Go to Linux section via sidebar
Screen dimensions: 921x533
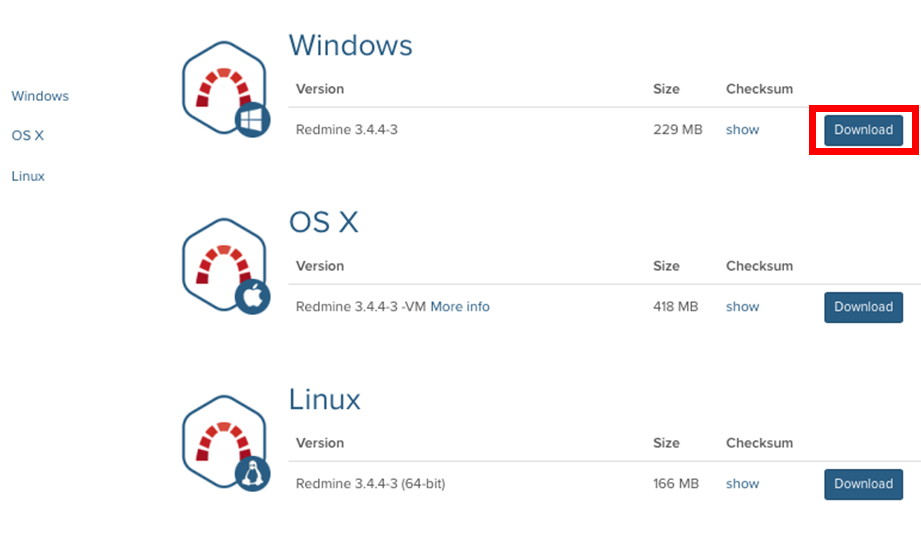click(28, 176)
